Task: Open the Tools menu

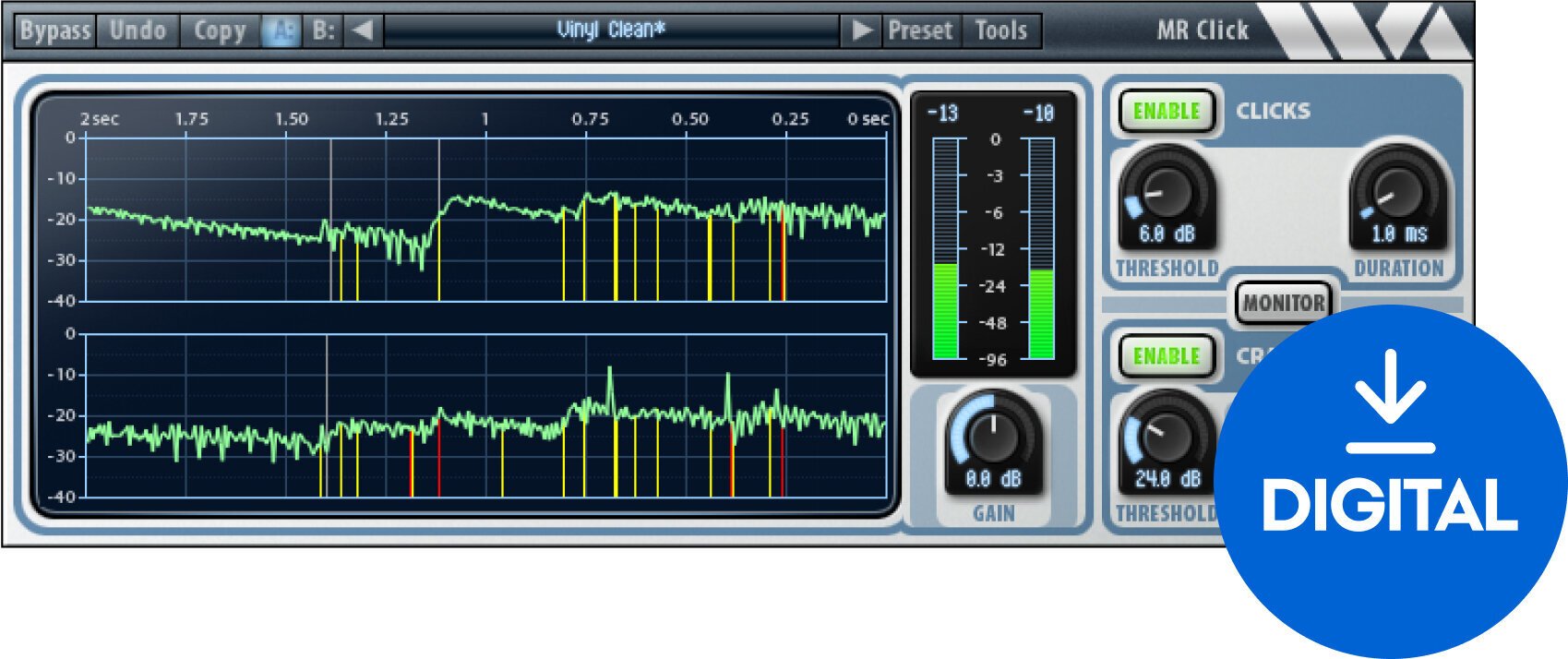Action: [1001, 30]
